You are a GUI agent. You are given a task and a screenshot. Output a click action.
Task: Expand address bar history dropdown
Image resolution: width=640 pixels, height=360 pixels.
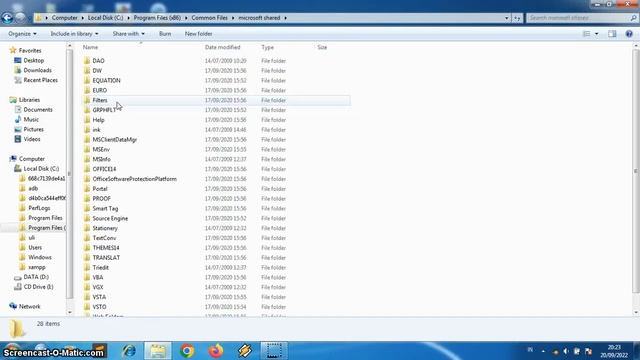(x=507, y=18)
